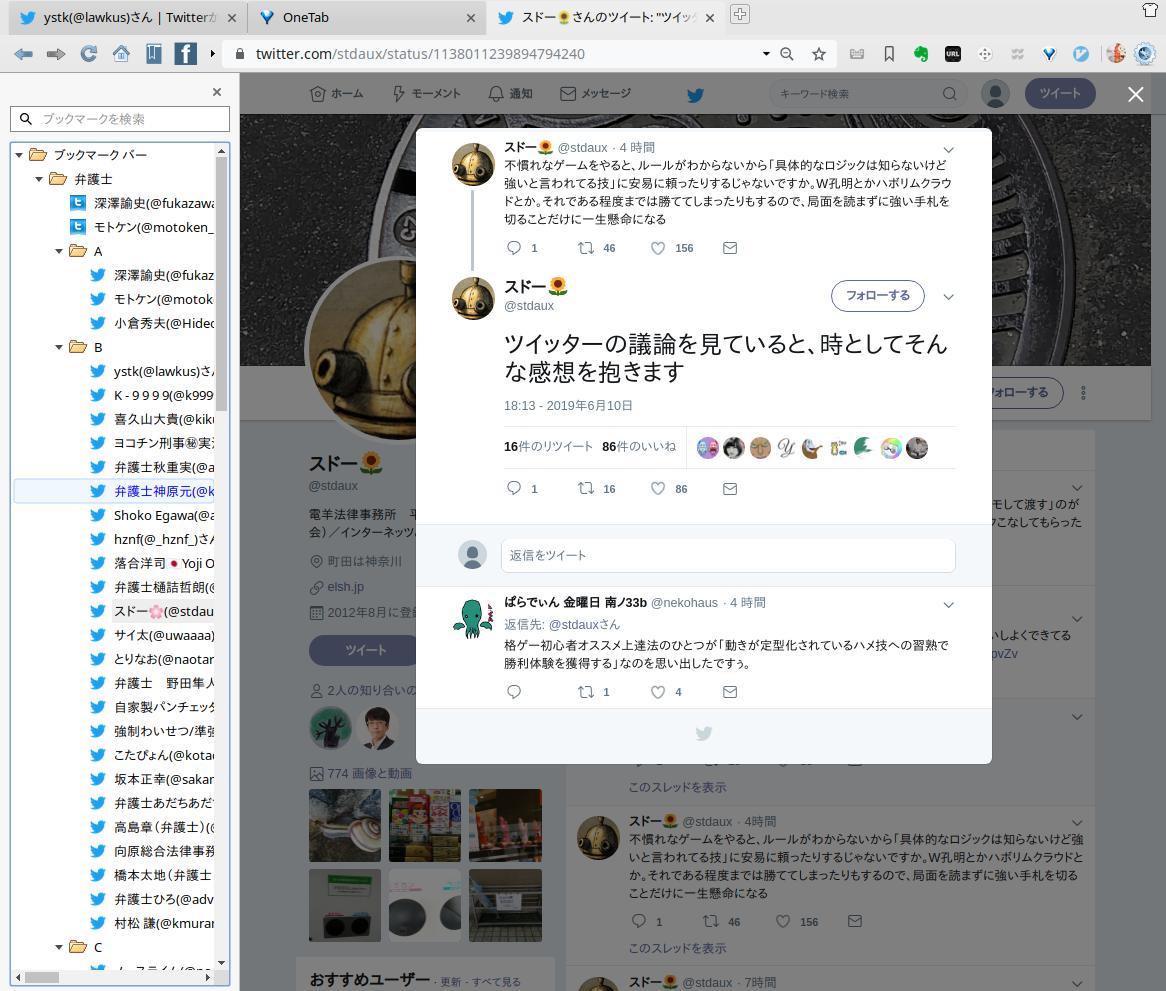Collapse the A folder in bookmarks tree

point(59,251)
